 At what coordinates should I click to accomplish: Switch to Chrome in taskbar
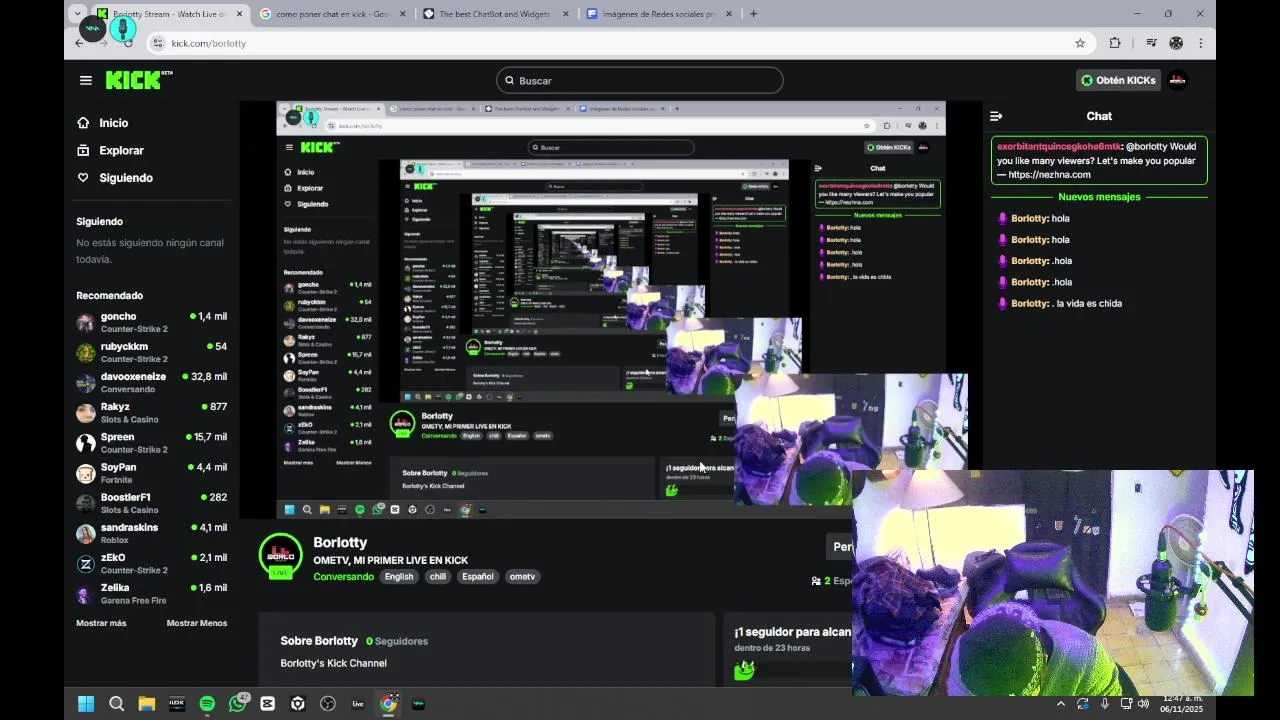click(x=388, y=704)
